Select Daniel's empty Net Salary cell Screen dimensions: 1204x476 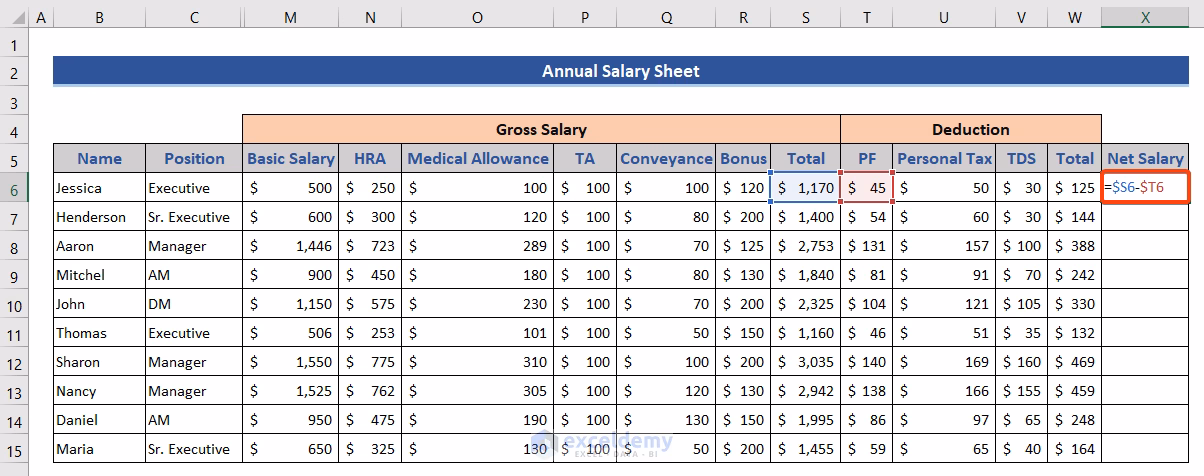click(1145, 420)
